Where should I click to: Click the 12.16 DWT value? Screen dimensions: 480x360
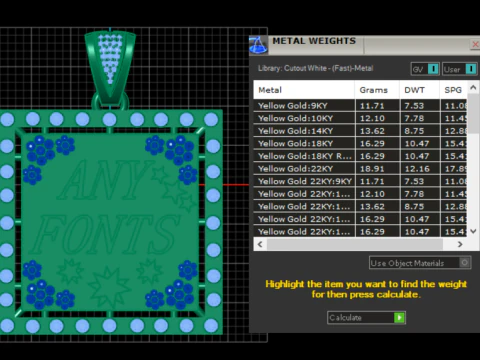click(x=417, y=169)
